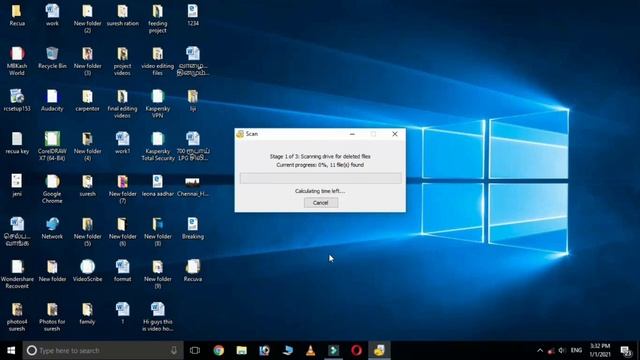640x360 pixels.
Task: Click the volume icon in system tray
Action: click(x=562, y=350)
